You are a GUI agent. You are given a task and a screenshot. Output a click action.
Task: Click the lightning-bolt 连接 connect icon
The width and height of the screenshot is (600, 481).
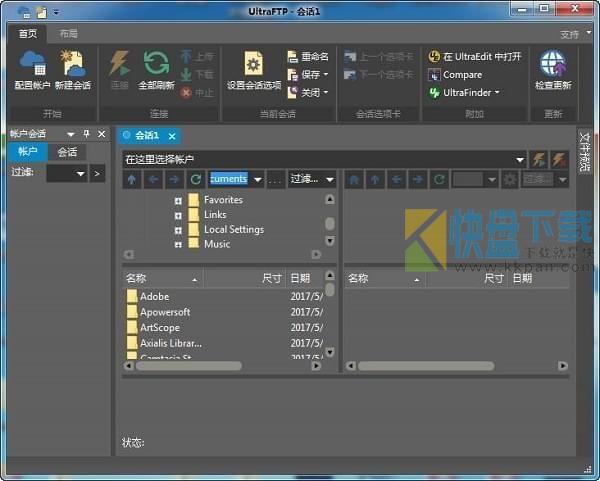119,64
